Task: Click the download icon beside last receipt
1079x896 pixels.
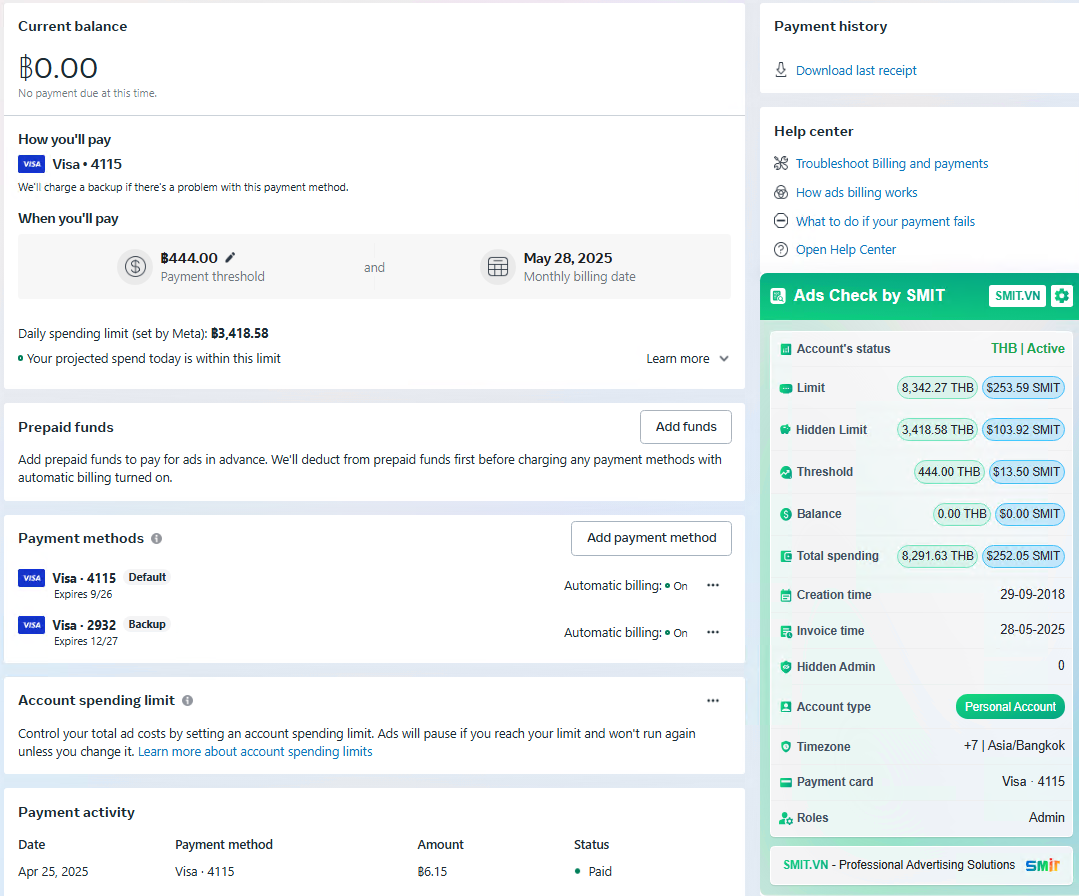Action: [x=781, y=70]
